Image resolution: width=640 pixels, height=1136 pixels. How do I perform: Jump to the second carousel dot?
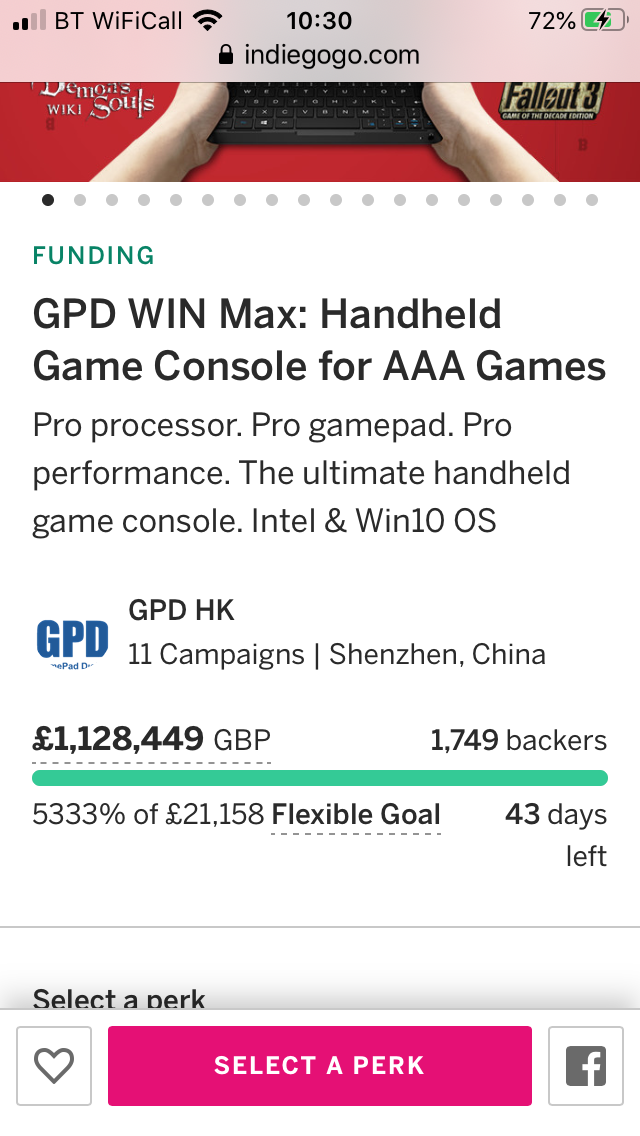pos(80,200)
